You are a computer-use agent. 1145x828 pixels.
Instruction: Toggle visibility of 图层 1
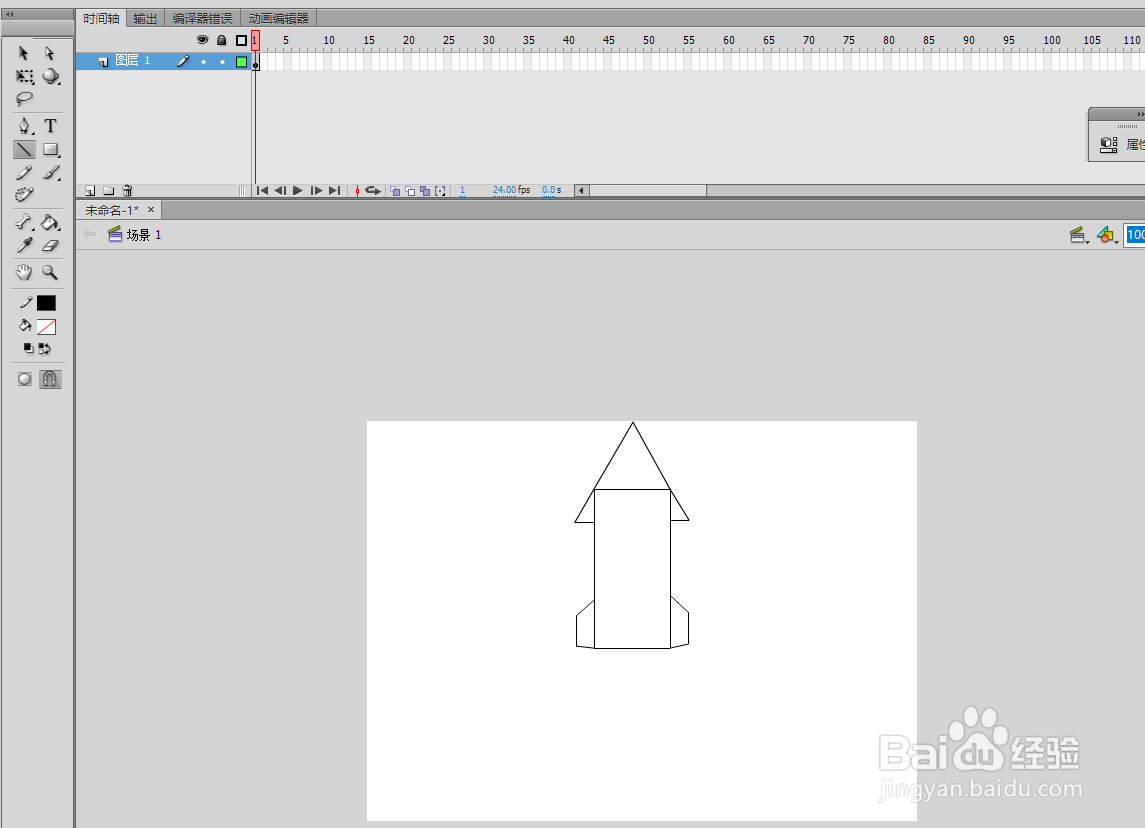click(x=205, y=61)
